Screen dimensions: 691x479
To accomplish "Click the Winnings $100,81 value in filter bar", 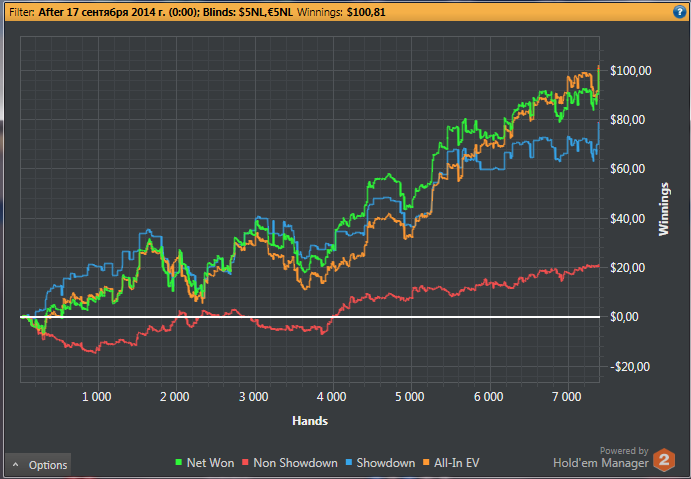I will (366, 12).
